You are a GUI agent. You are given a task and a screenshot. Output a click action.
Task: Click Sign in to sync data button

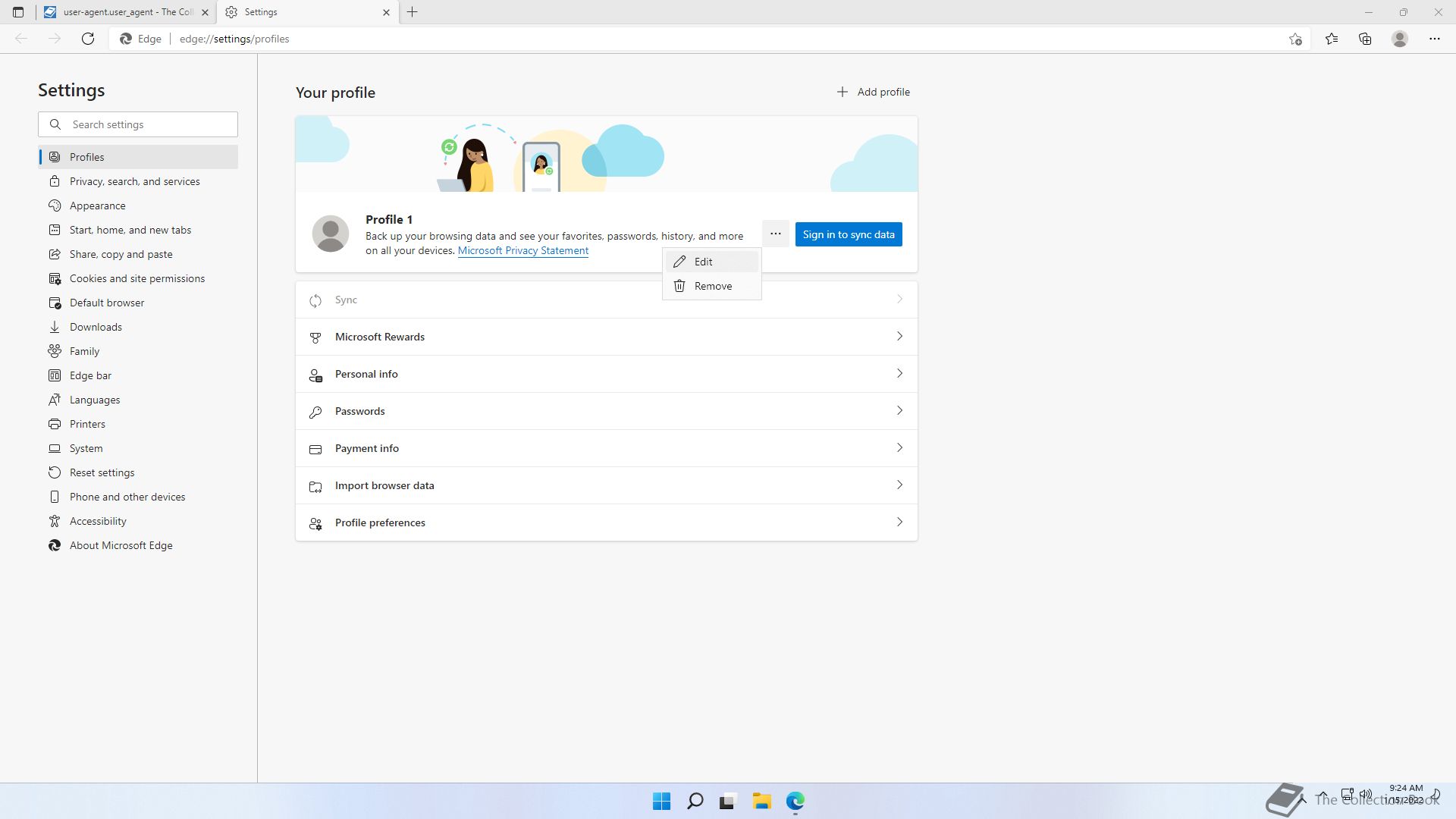coord(849,234)
